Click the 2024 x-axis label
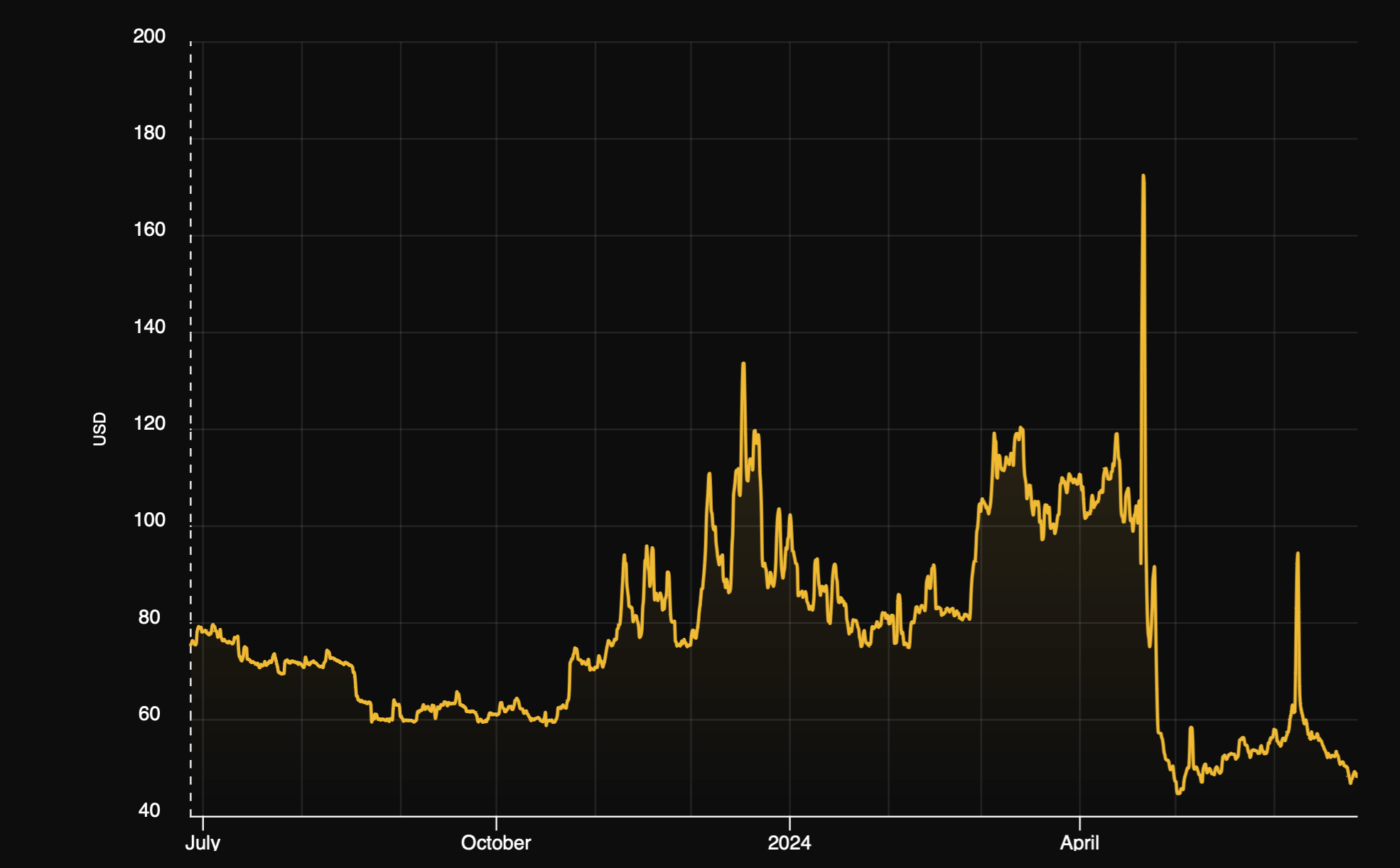Viewport: 1400px width, 868px height. tap(789, 843)
